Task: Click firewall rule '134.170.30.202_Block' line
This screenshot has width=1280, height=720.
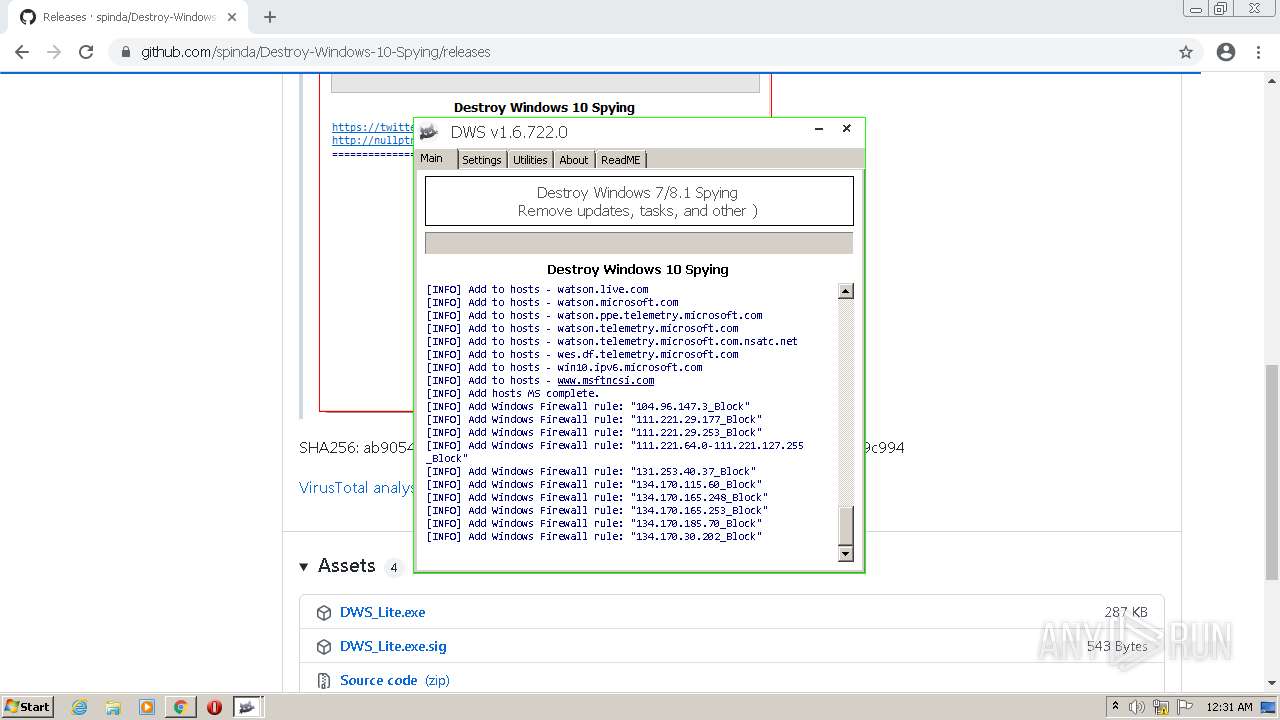Action: 594,536
